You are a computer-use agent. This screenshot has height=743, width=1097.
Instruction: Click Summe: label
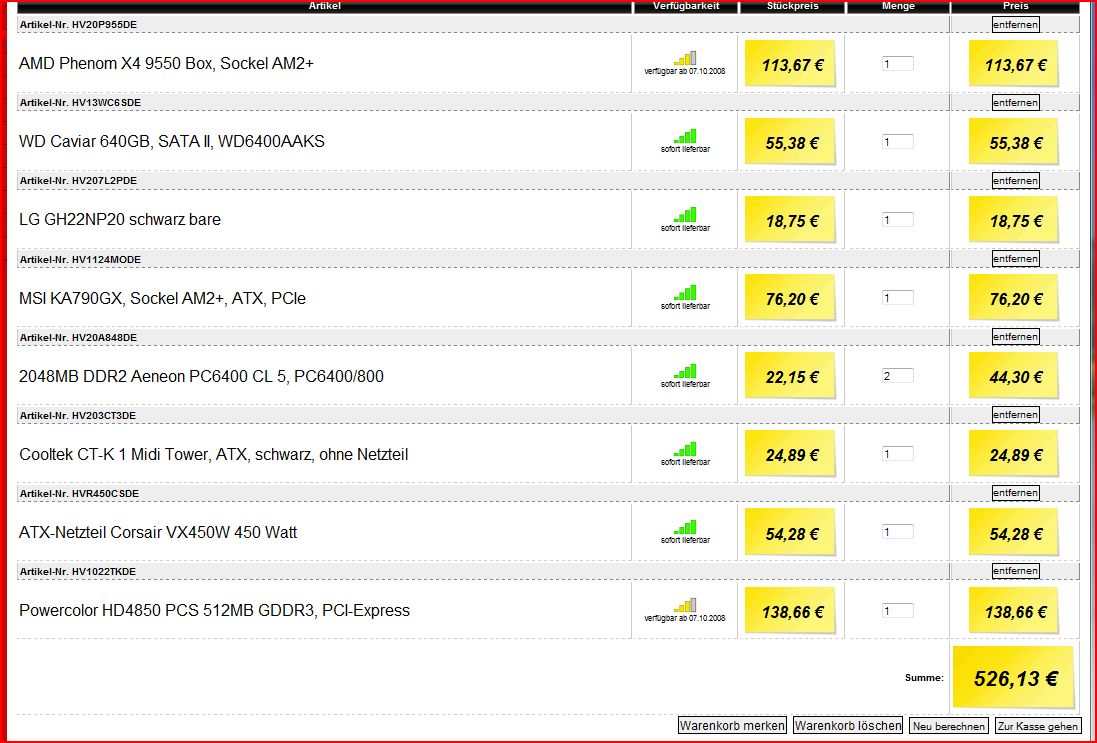[923, 677]
